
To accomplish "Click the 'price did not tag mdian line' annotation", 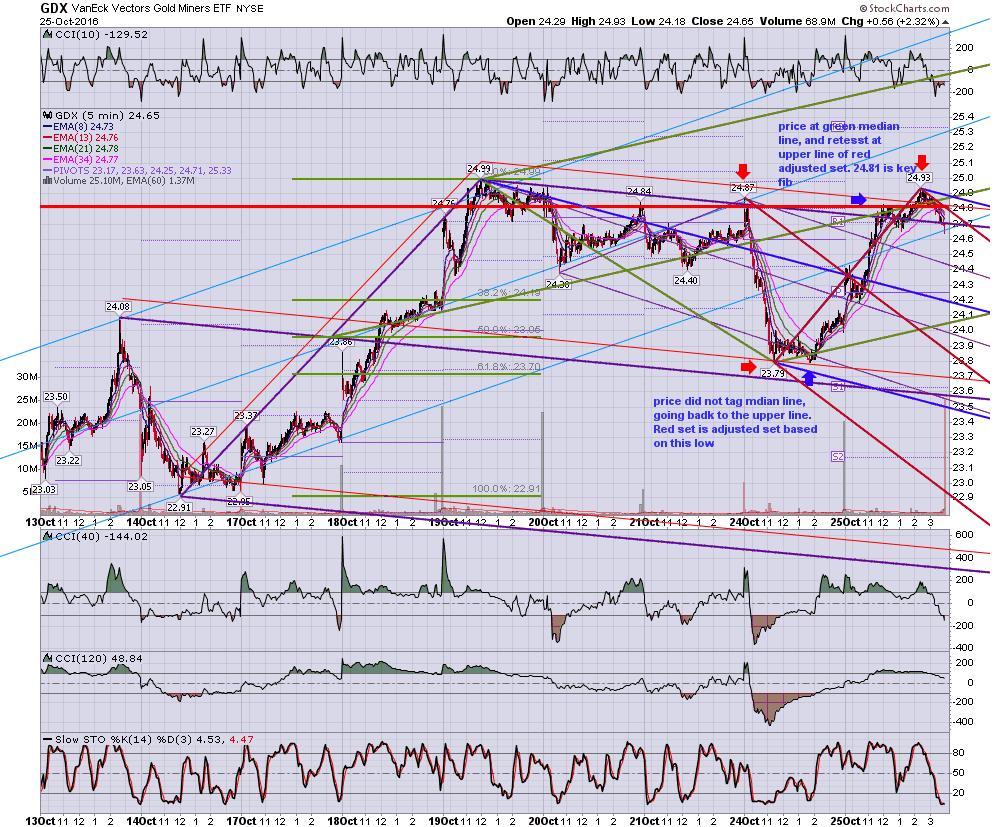I will [x=736, y=422].
